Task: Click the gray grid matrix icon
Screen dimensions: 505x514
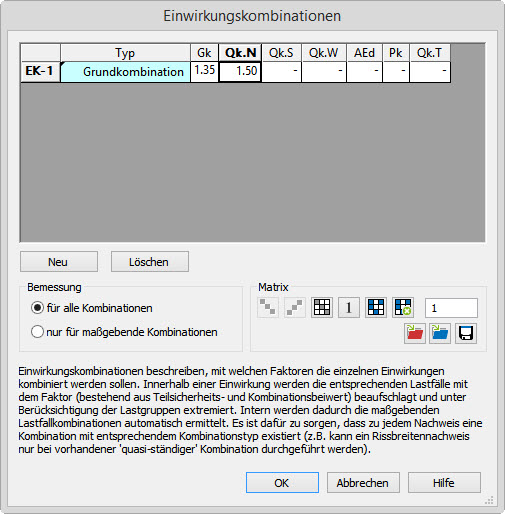Action: (322, 307)
